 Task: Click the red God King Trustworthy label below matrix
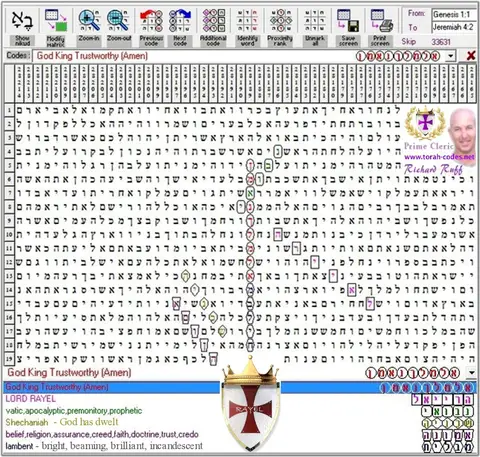coord(69,372)
